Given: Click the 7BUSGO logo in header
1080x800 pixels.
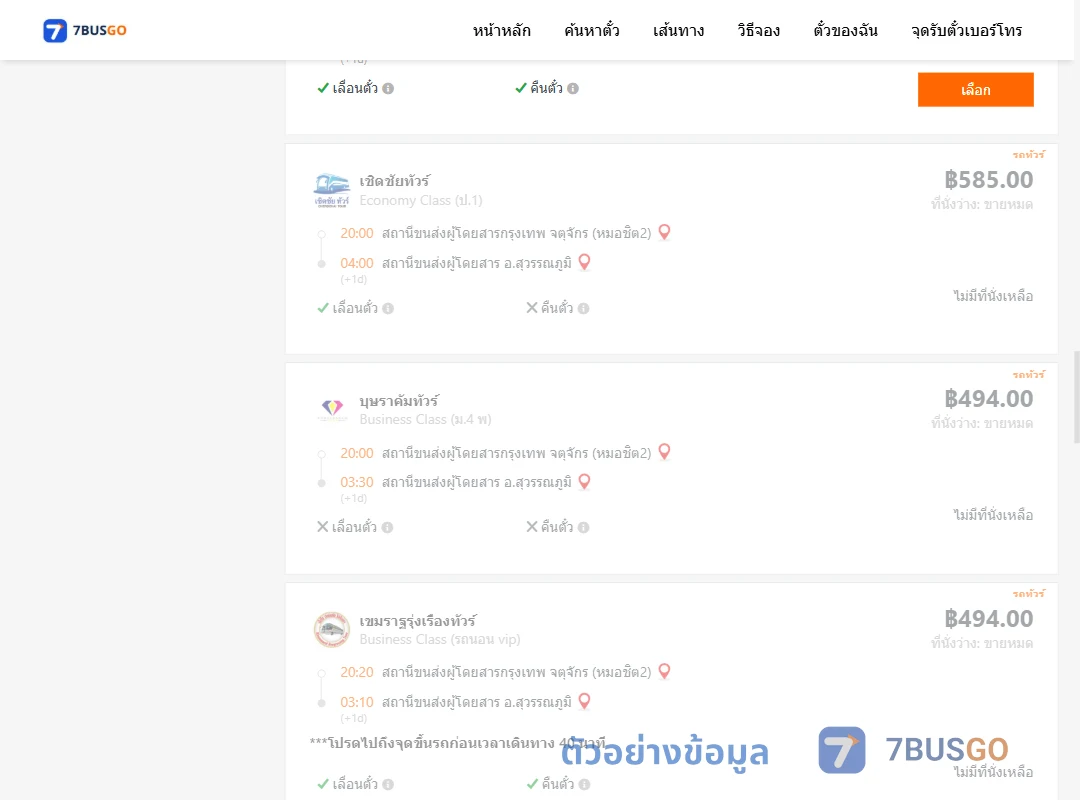Looking at the screenshot, I should click(x=85, y=30).
